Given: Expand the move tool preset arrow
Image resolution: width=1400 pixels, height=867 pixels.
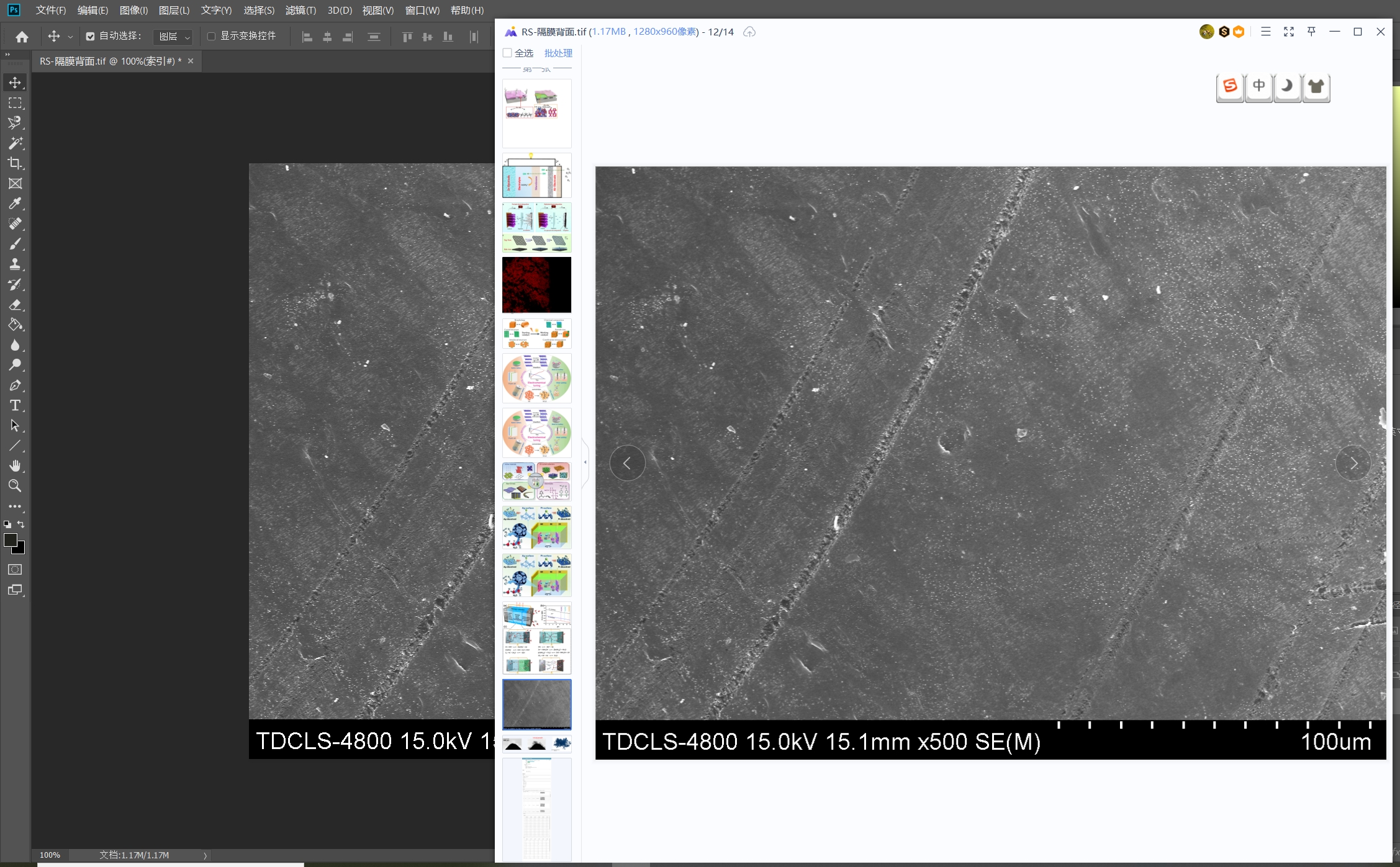Looking at the screenshot, I should tap(70, 37).
